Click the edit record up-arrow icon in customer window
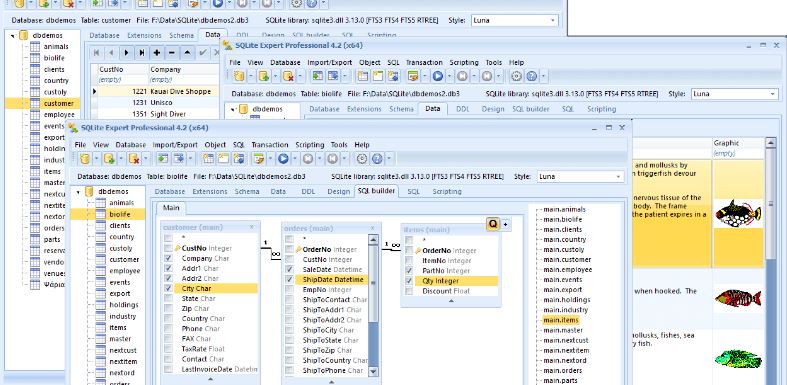787x385 pixels. point(187,52)
